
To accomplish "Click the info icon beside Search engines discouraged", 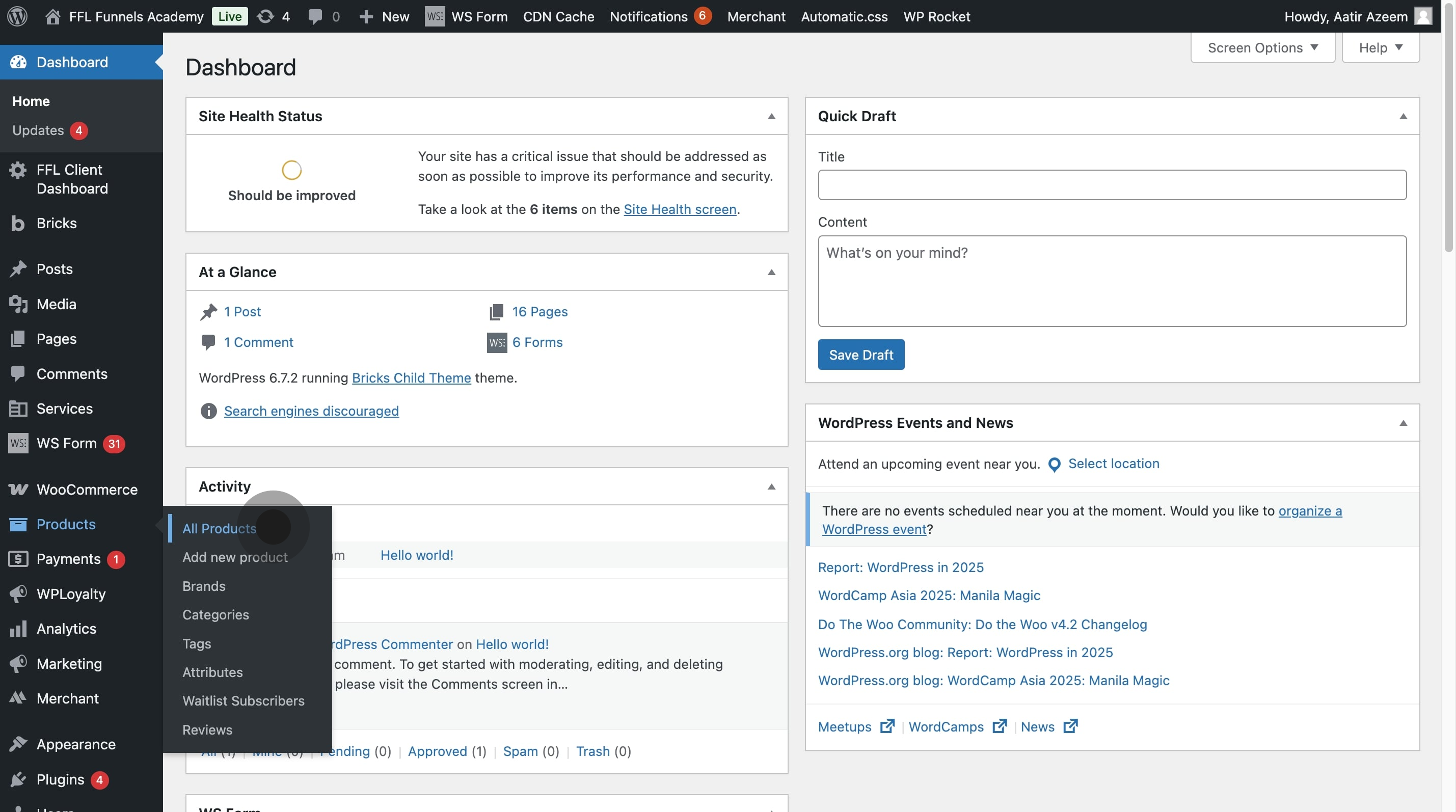I will point(208,411).
